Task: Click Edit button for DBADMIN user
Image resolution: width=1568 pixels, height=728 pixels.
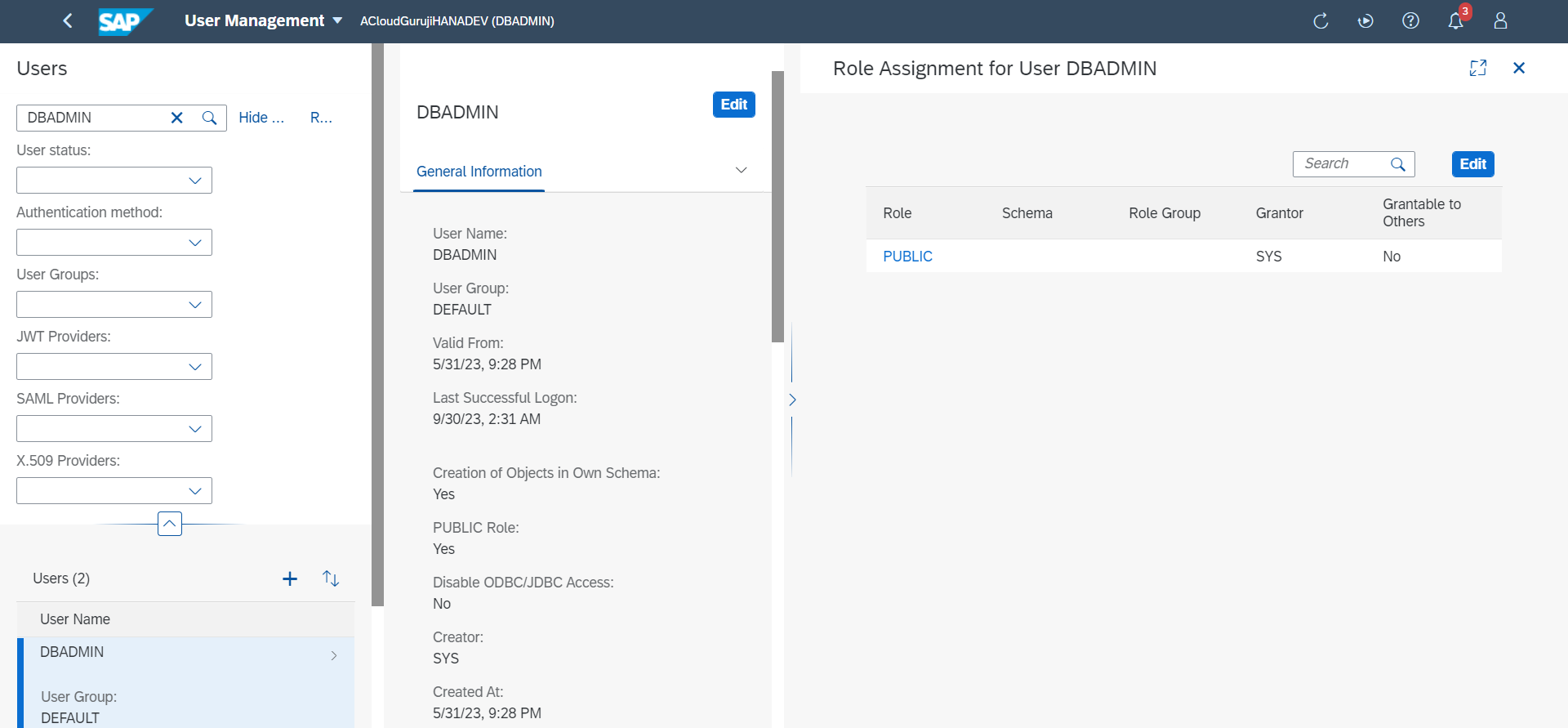Action: [x=733, y=105]
